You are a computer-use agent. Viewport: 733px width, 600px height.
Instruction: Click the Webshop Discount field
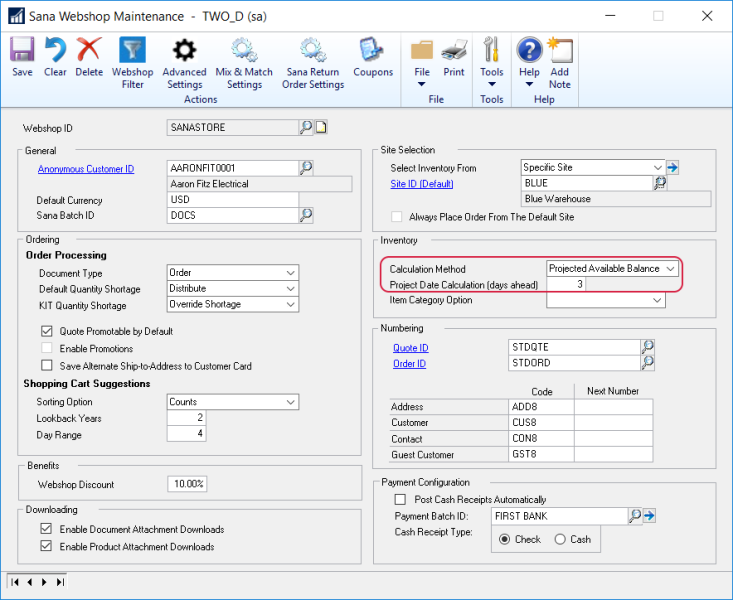click(187, 484)
